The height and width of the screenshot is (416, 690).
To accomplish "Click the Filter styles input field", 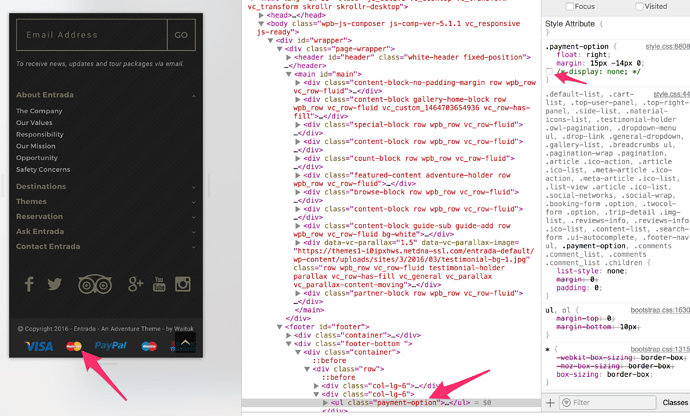I will click(608, 402).
